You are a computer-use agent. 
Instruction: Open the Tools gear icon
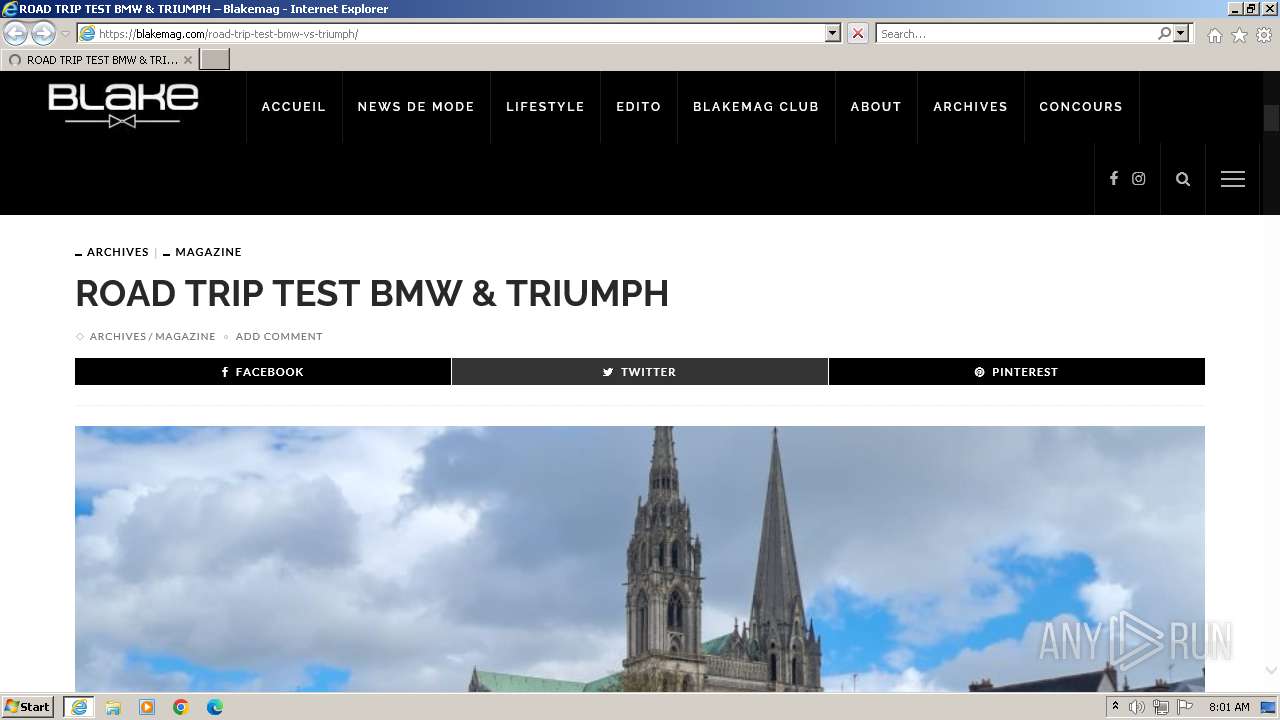(x=1264, y=35)
